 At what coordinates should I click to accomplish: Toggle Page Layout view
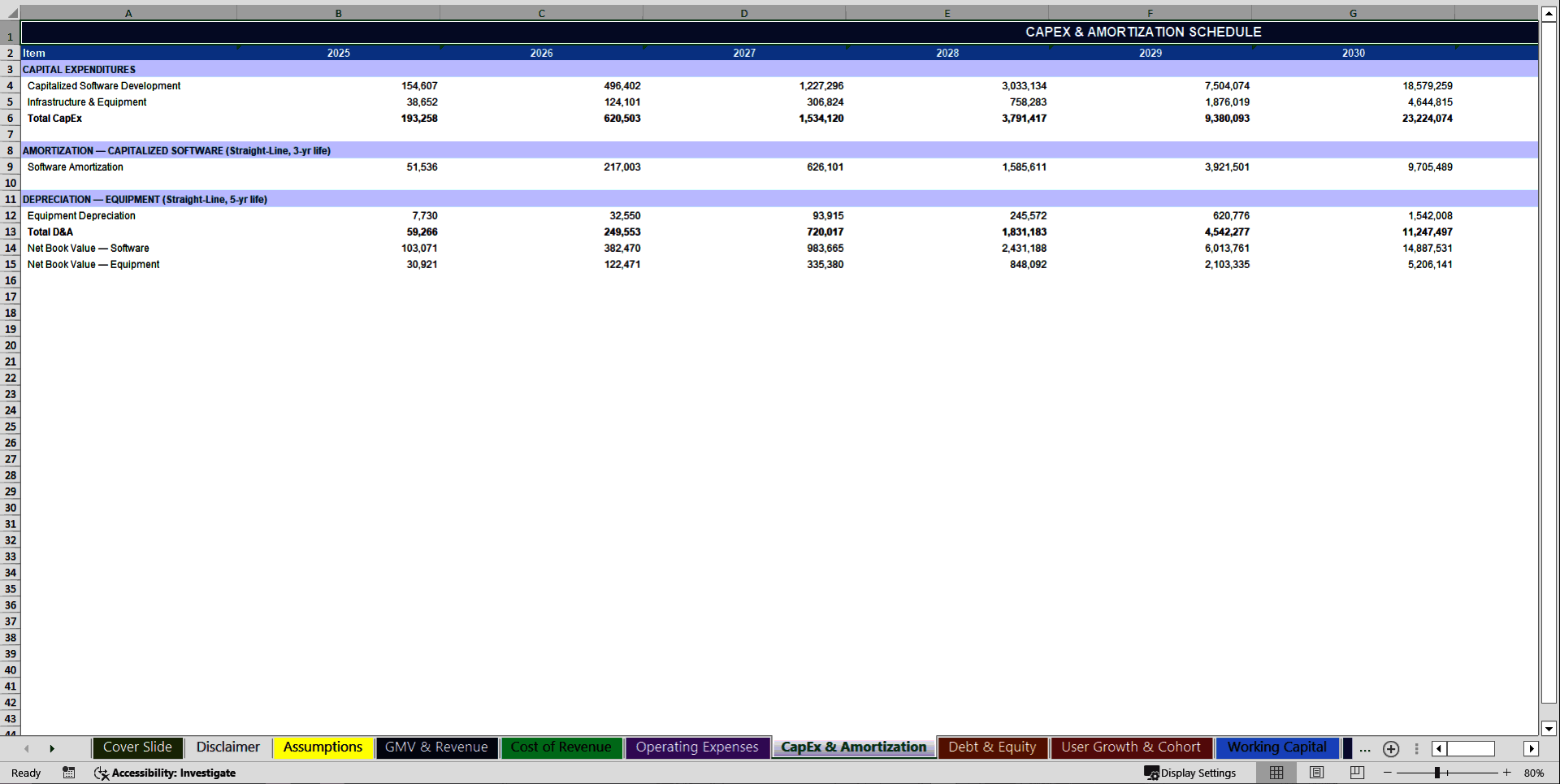point(1316,773)
